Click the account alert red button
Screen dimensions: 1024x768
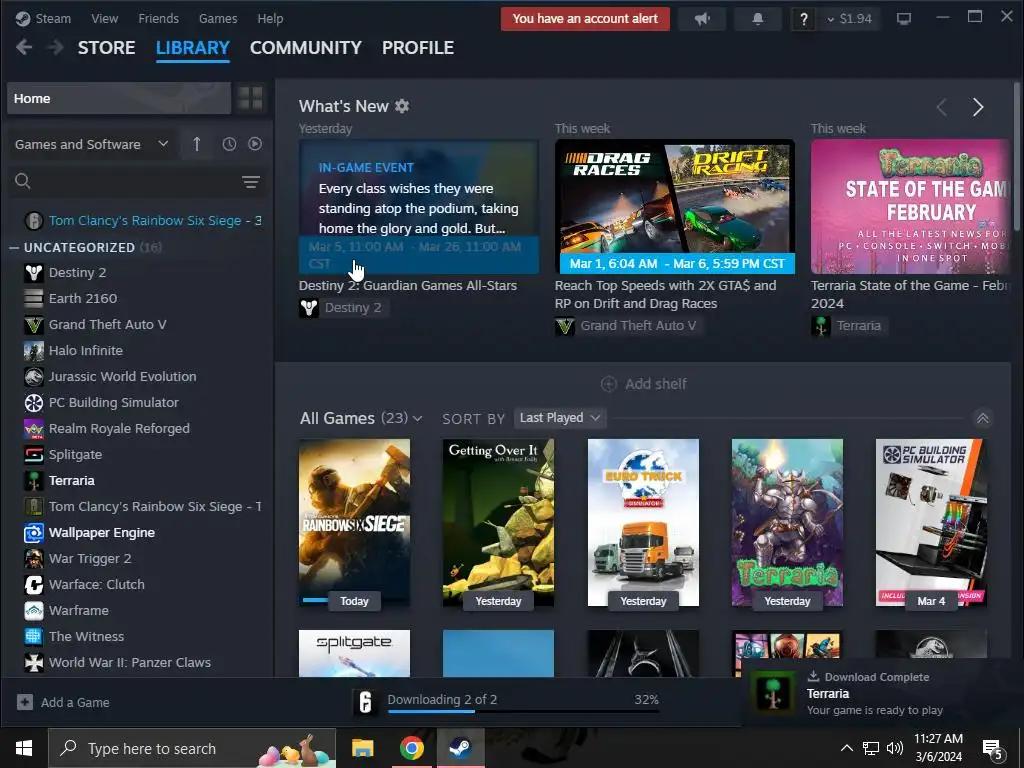[x=585, y=19]
